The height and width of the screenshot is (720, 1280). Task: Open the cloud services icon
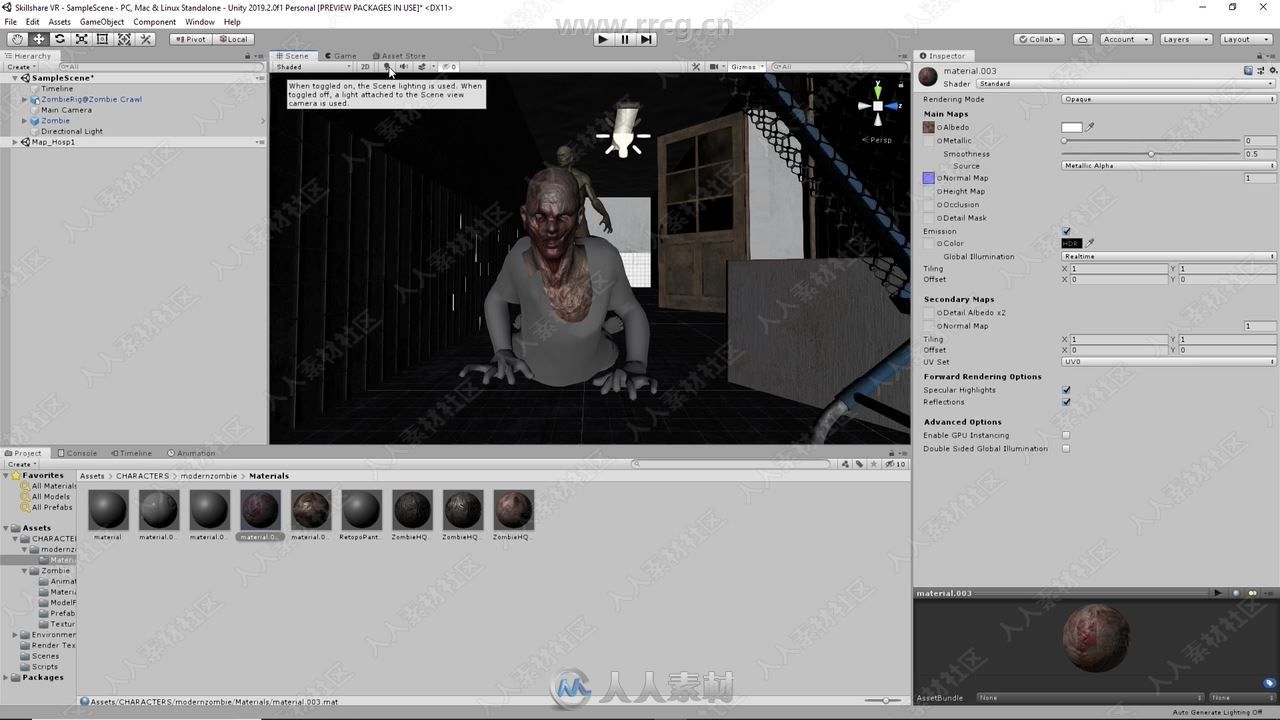[x=1082, y=39]
